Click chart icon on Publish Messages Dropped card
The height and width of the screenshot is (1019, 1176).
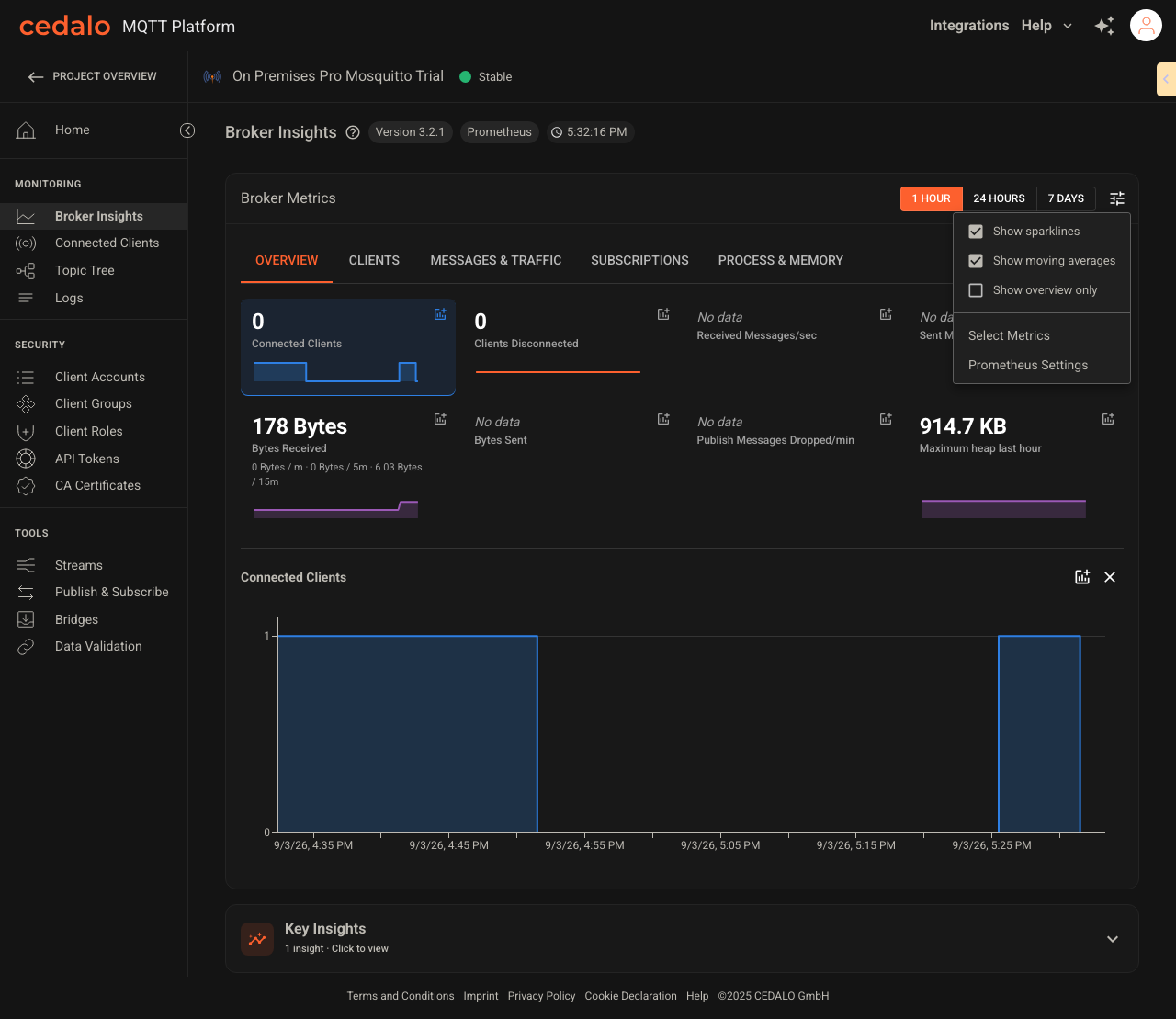(x=886, y=419)
